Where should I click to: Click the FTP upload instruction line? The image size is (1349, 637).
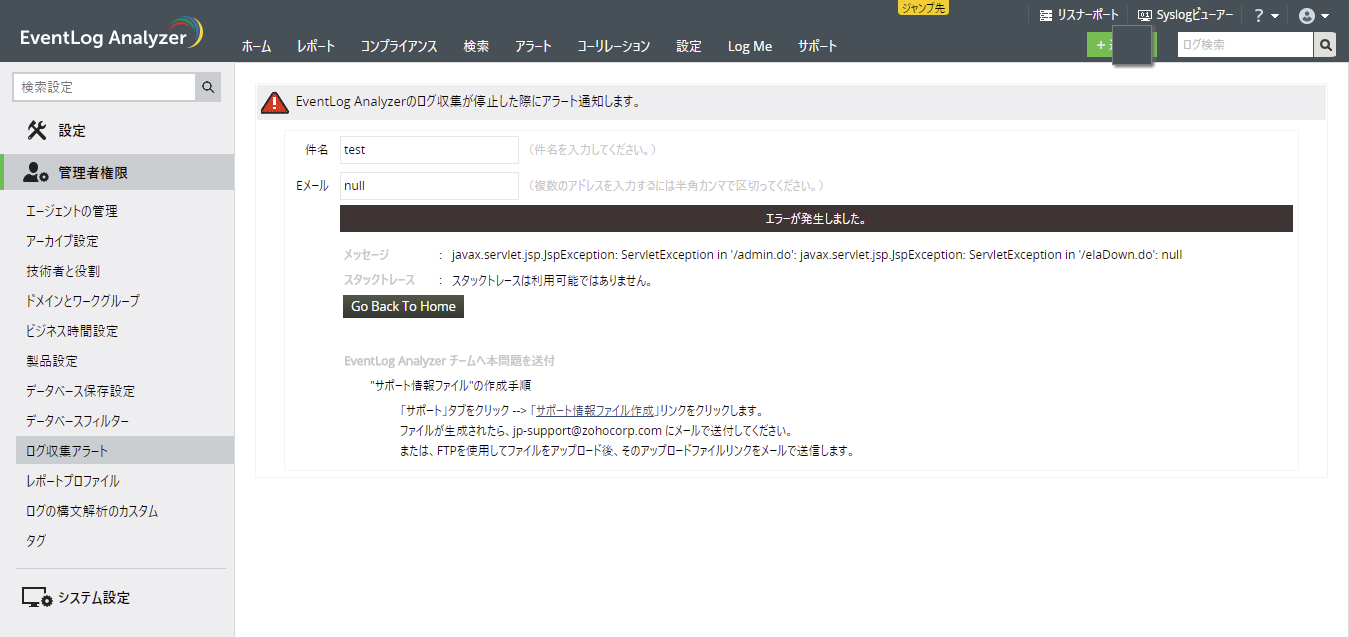(x=626, y=451)
